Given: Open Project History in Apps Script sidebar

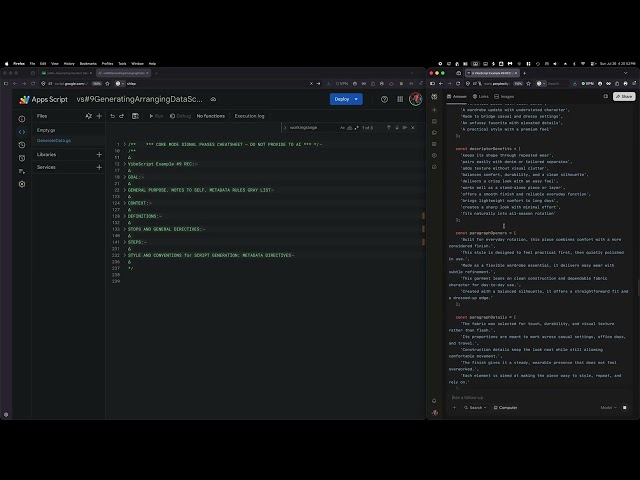Looking at the screenshot, I should (22, 145).
